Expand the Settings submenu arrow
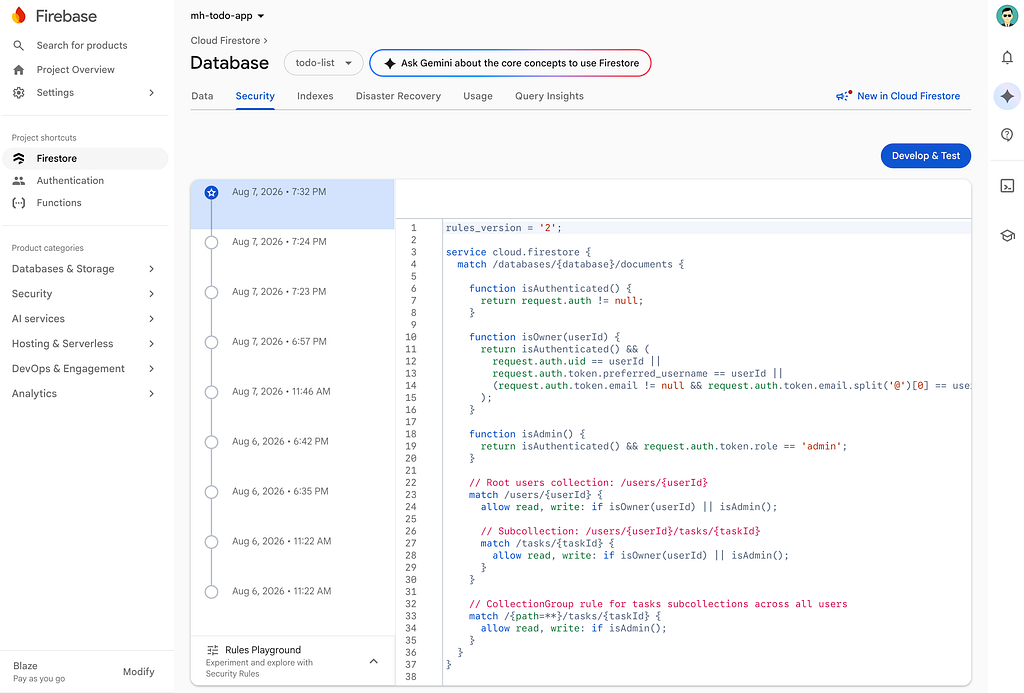 [152, 93]
